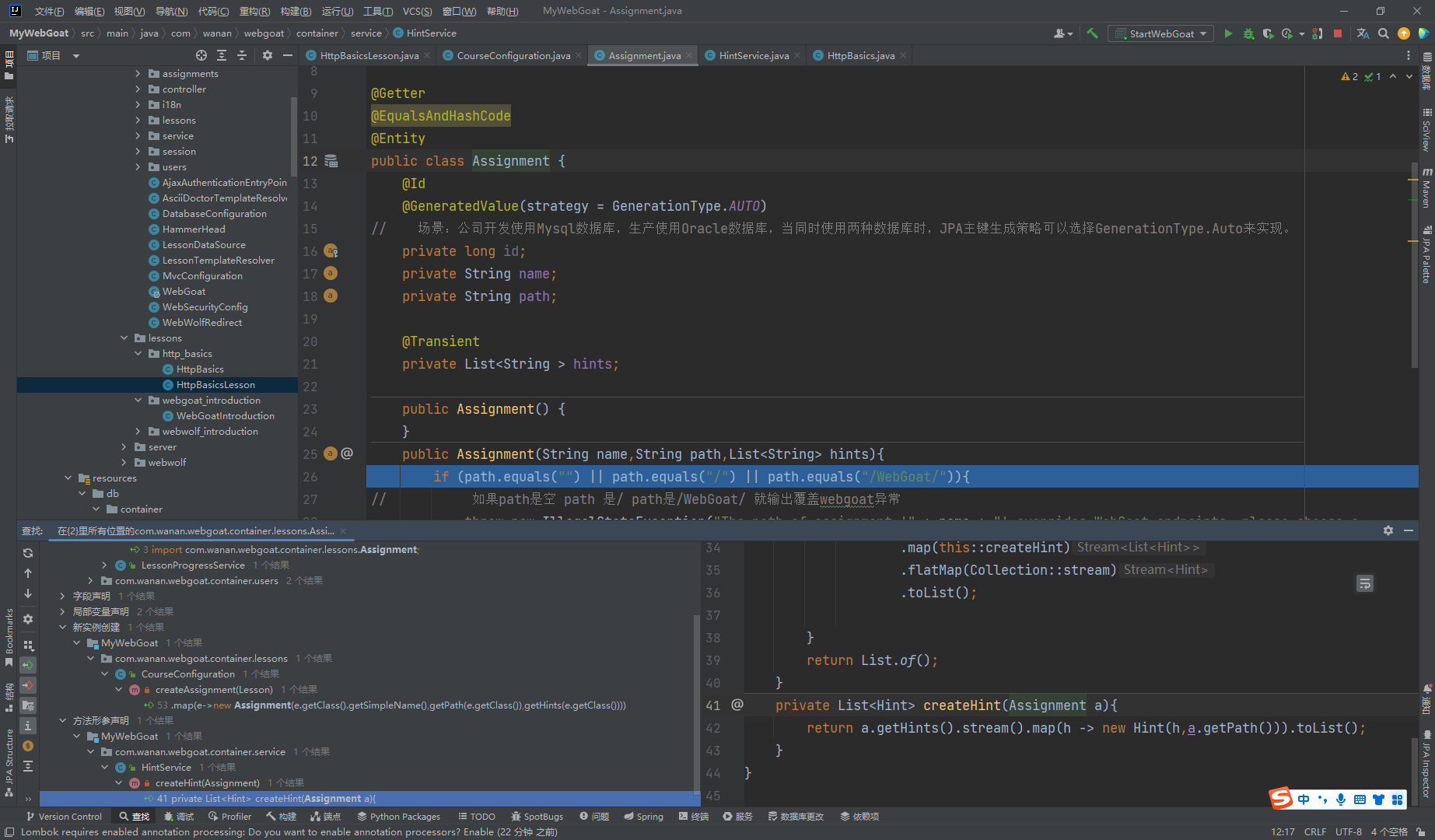1435x840 pixels.
Task: Open the TODO tool window
Action: point(477,817)
